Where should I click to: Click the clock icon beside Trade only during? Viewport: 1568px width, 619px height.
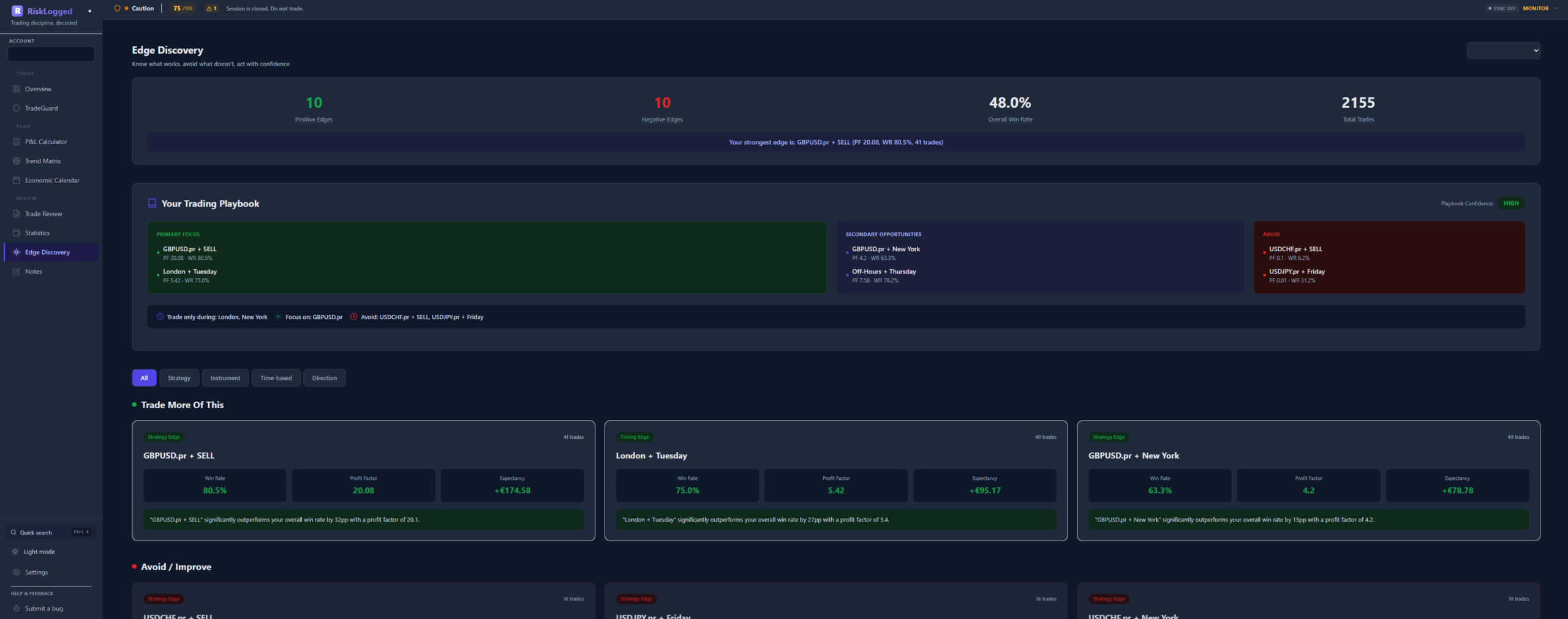coord(160,317)
